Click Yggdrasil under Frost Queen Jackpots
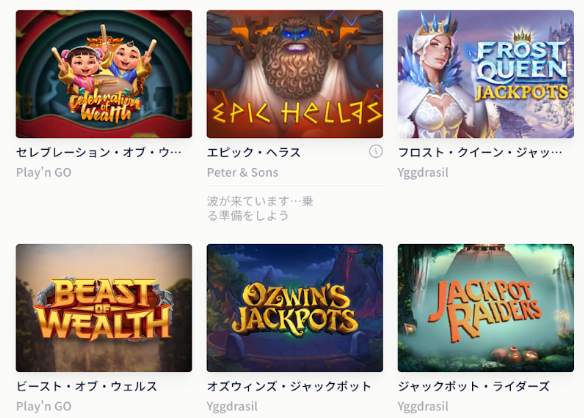The width and height of the screenshot is (584, 418). 423,172
